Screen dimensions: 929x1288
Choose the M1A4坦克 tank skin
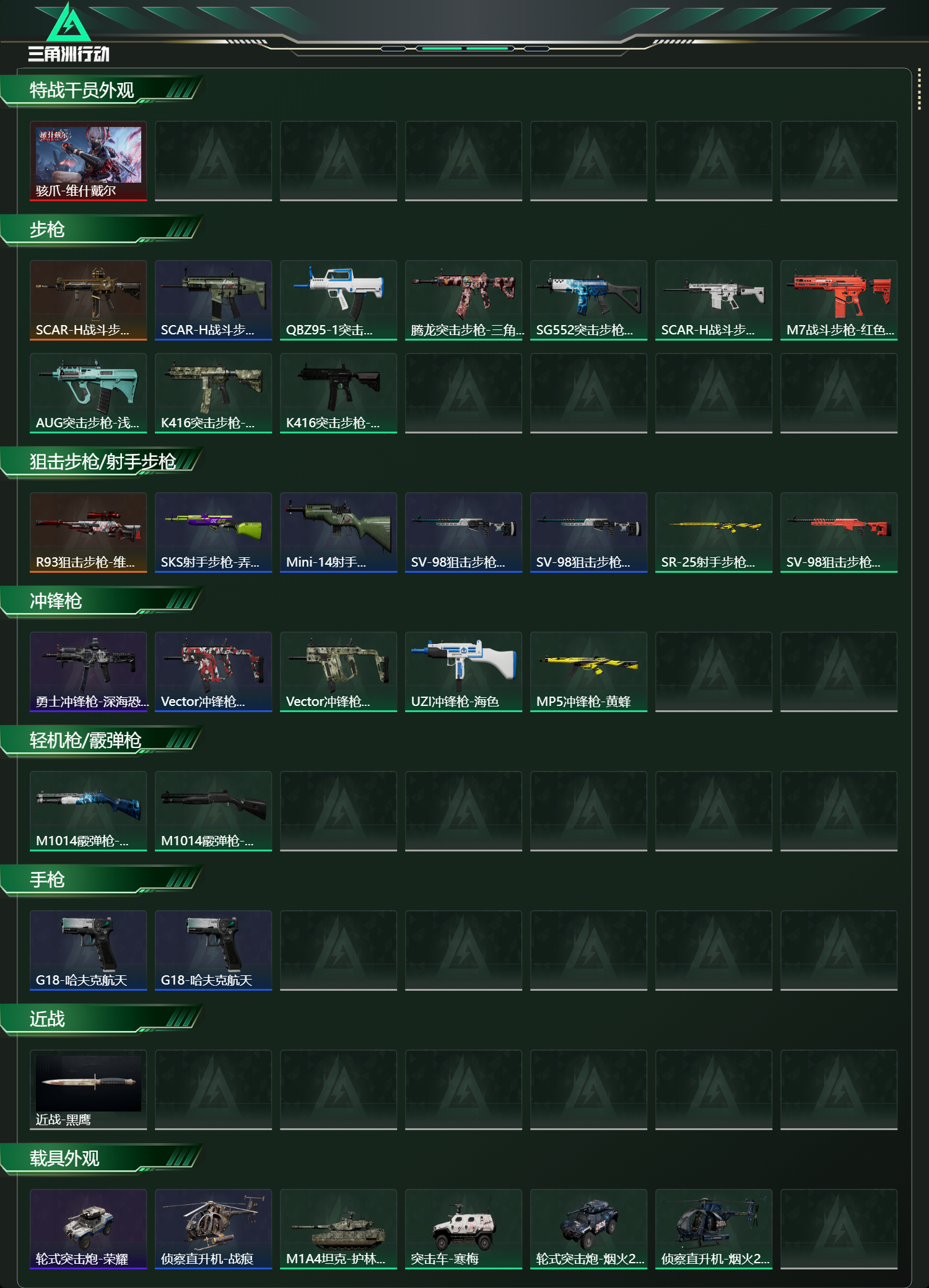point(338,1229)
